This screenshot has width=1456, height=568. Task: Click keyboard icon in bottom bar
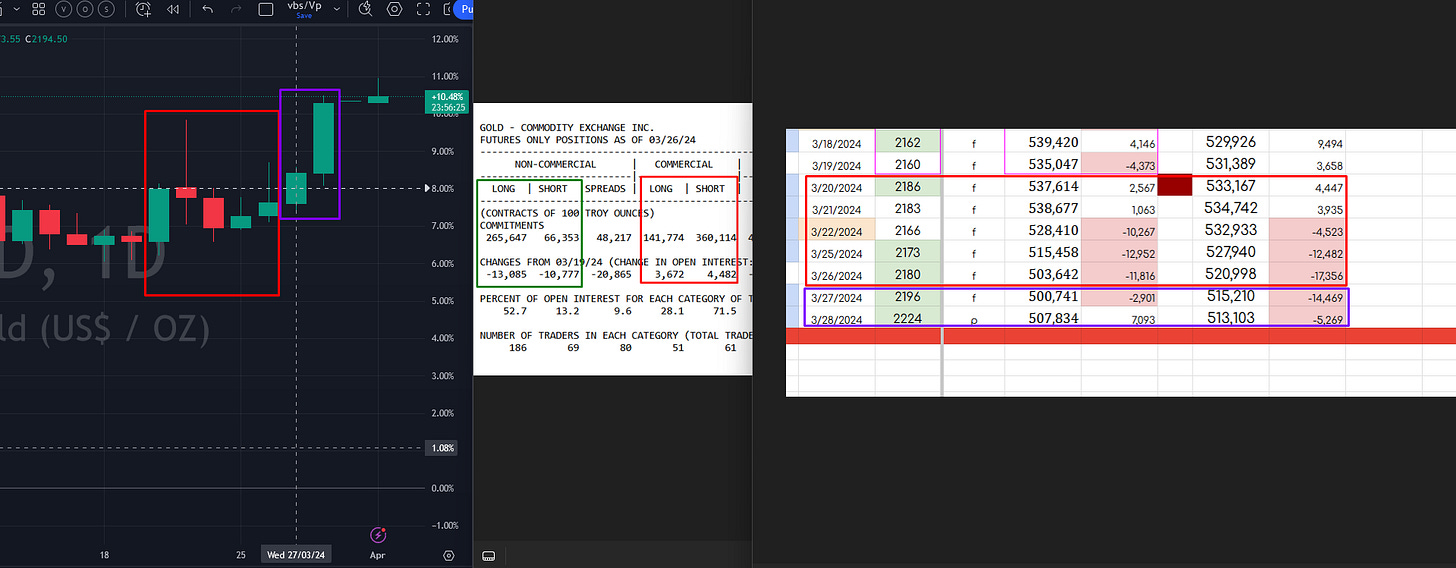pos(489,555)
